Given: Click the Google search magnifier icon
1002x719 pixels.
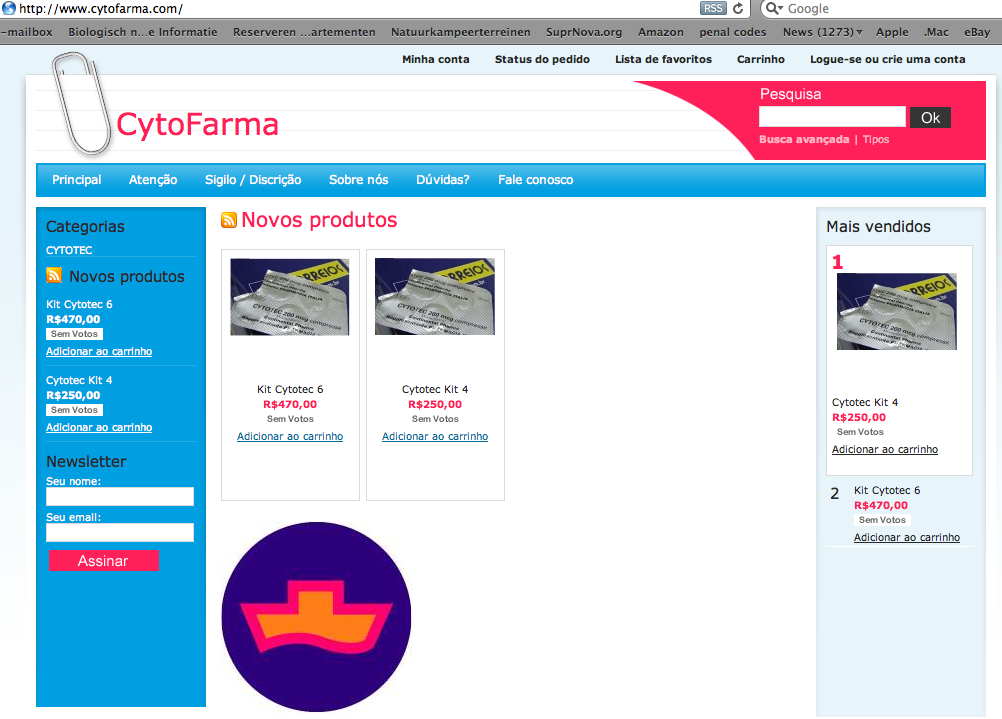Looking at the screenshot, I should 774,8.
